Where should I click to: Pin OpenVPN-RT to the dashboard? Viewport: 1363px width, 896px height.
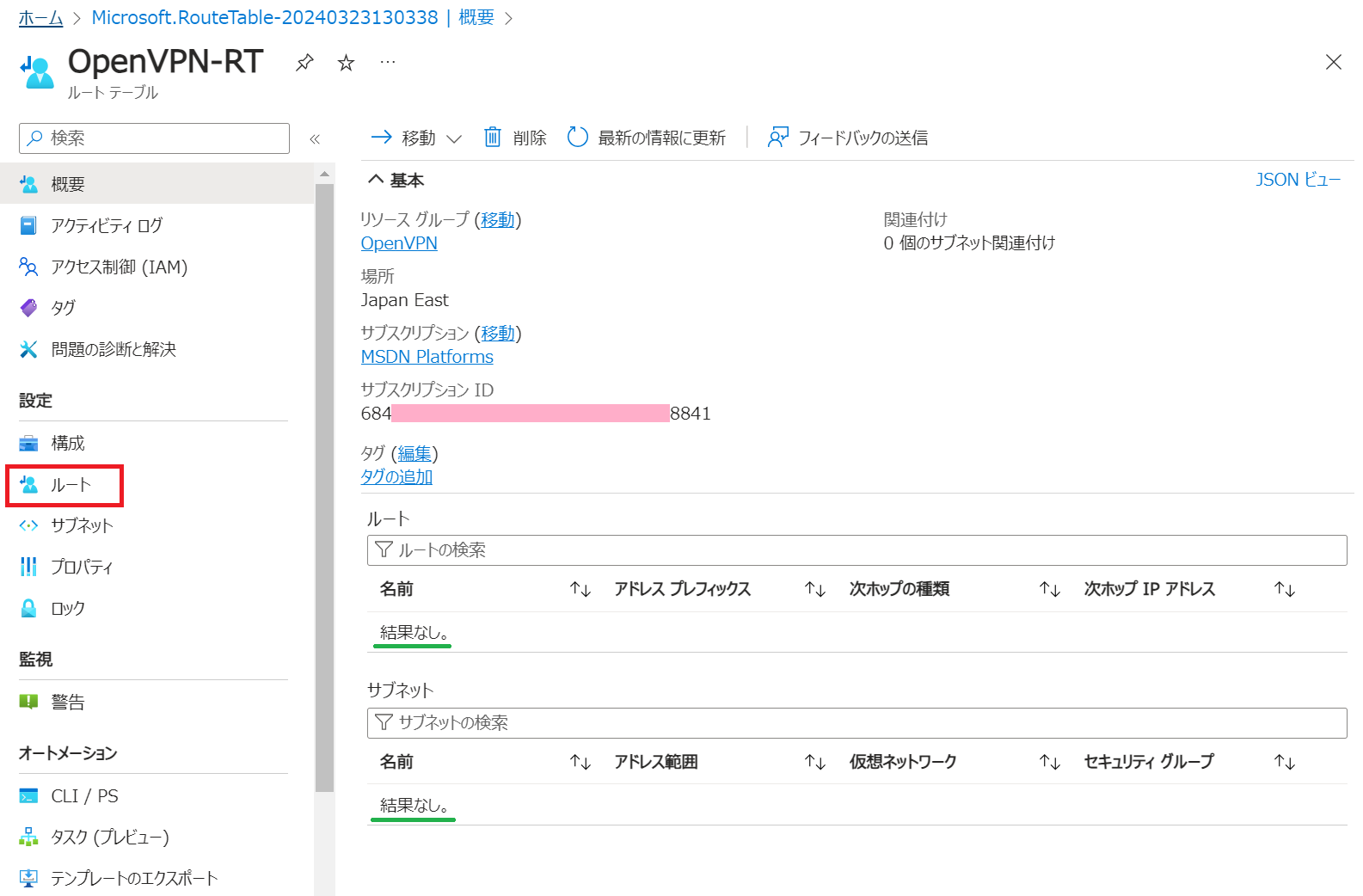pos(304,63)
